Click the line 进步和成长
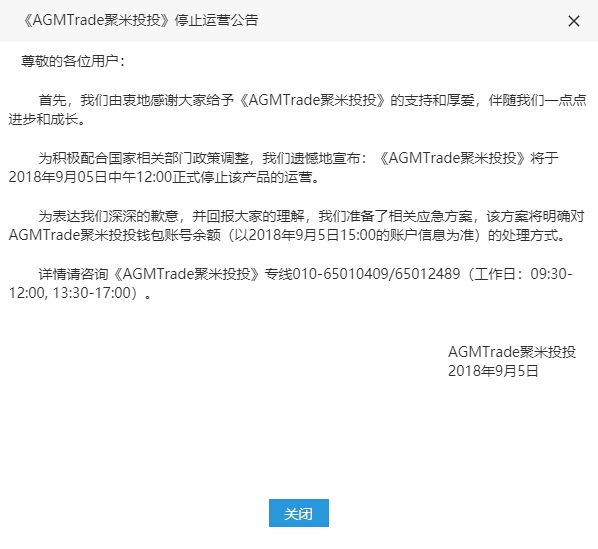Image resolution: width=598 pixels, height=549 pixels. click(x=43, y=119)
